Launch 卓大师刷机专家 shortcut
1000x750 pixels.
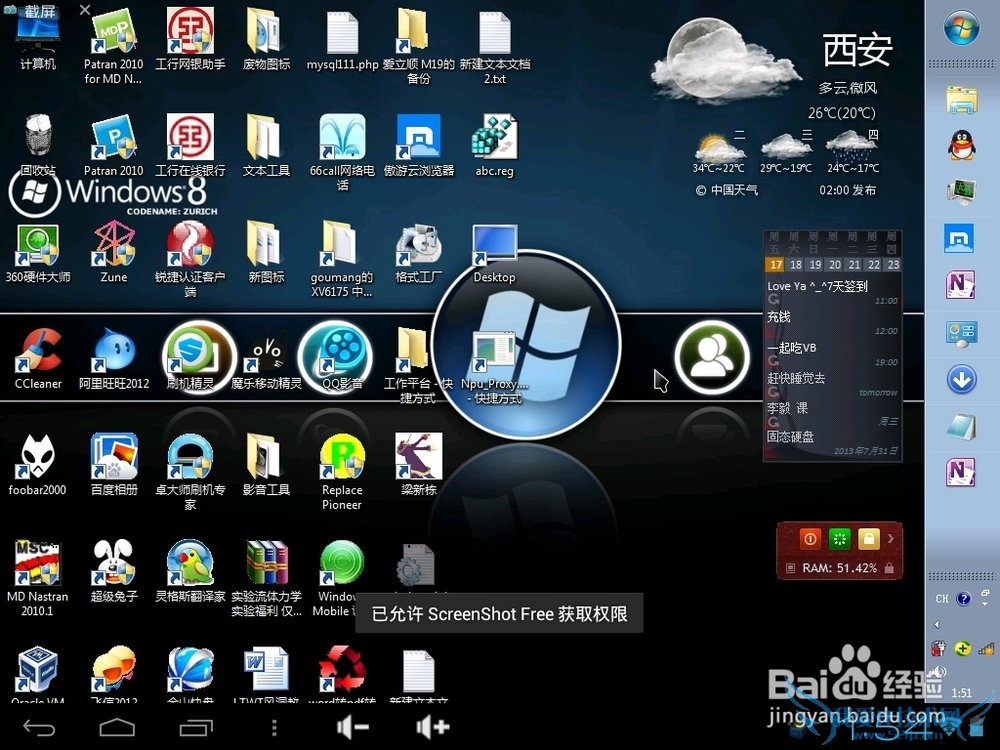190,472
